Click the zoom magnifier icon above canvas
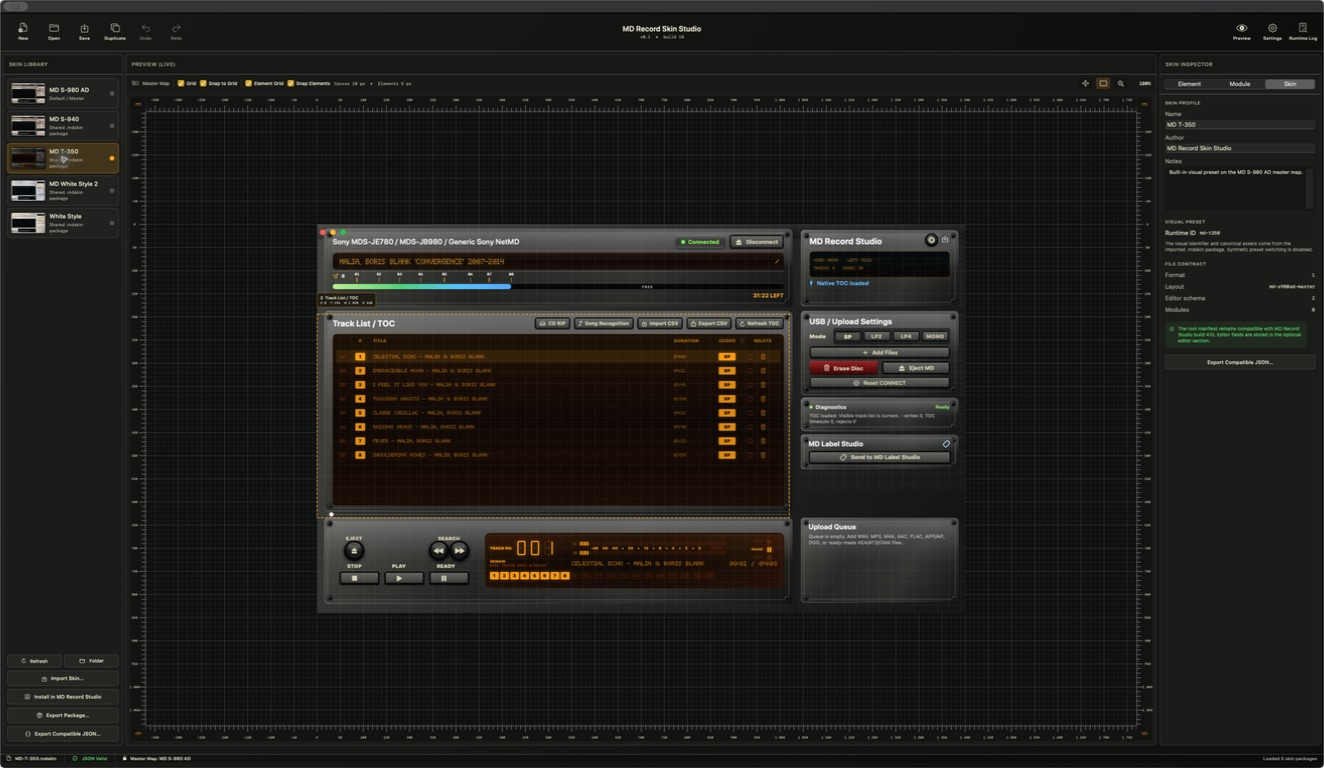This screenshot has height=768, width=1324. click(x=1121, y=83)
